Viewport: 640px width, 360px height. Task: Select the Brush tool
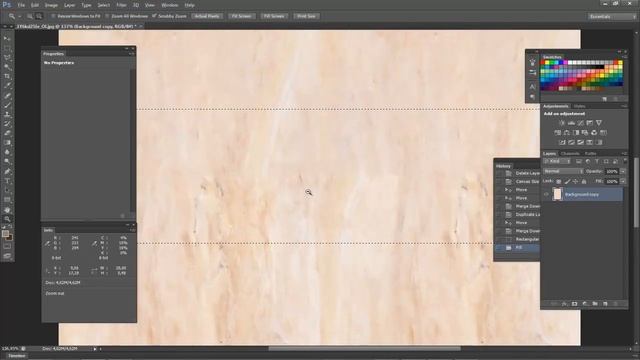tap(7, 105)
